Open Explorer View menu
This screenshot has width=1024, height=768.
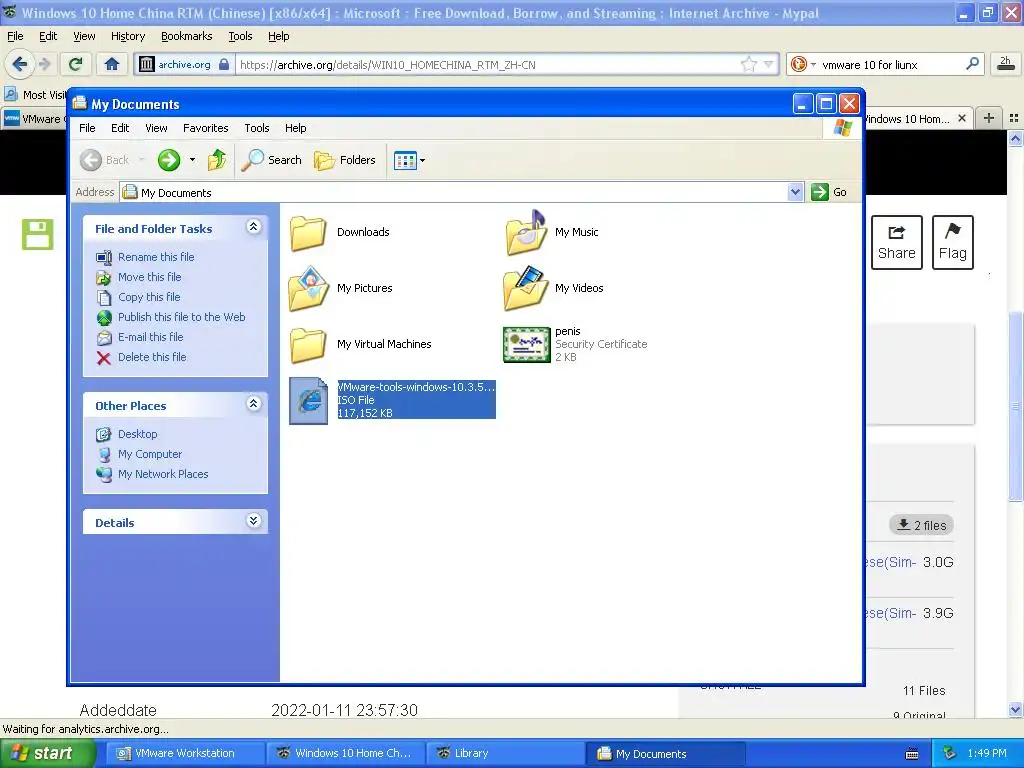point(156,128)
